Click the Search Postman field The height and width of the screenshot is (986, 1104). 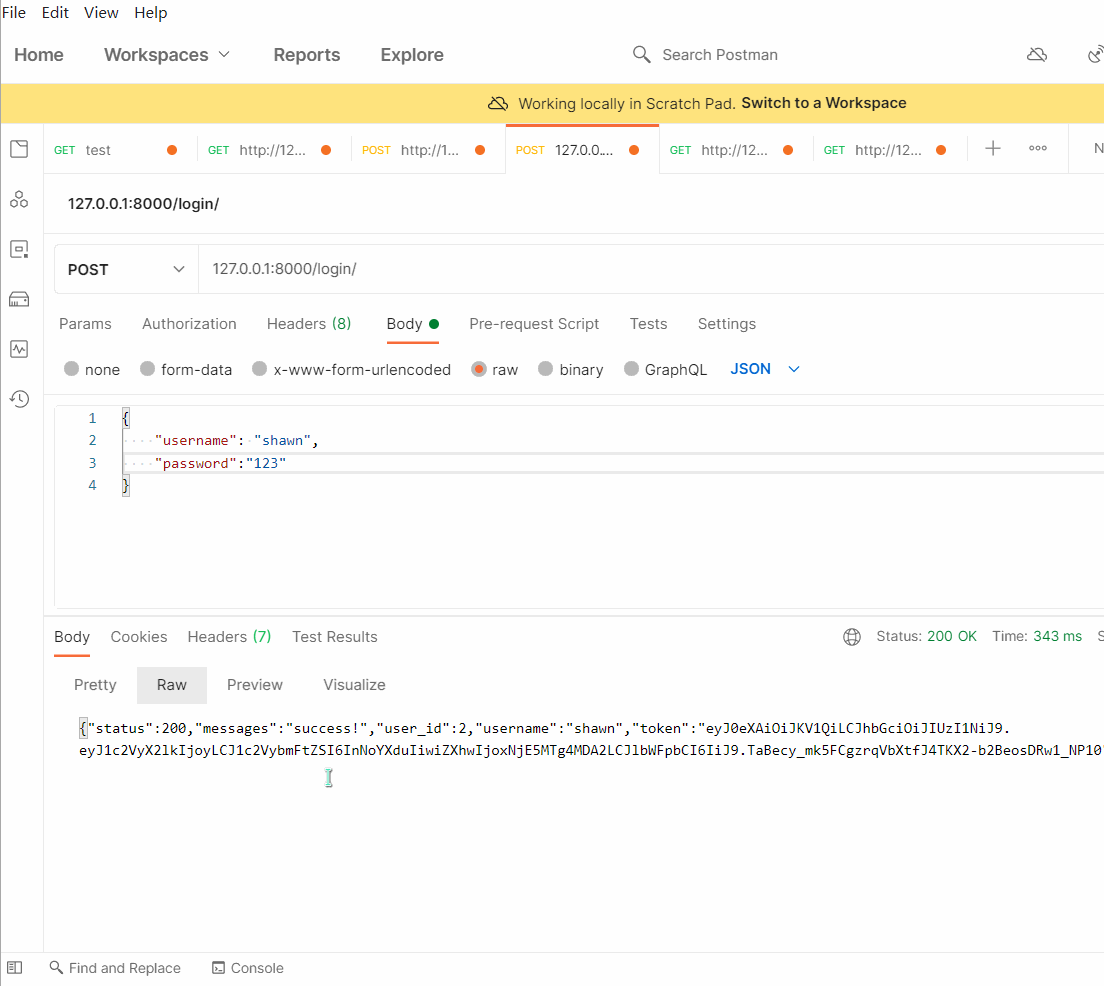(719, 55)
